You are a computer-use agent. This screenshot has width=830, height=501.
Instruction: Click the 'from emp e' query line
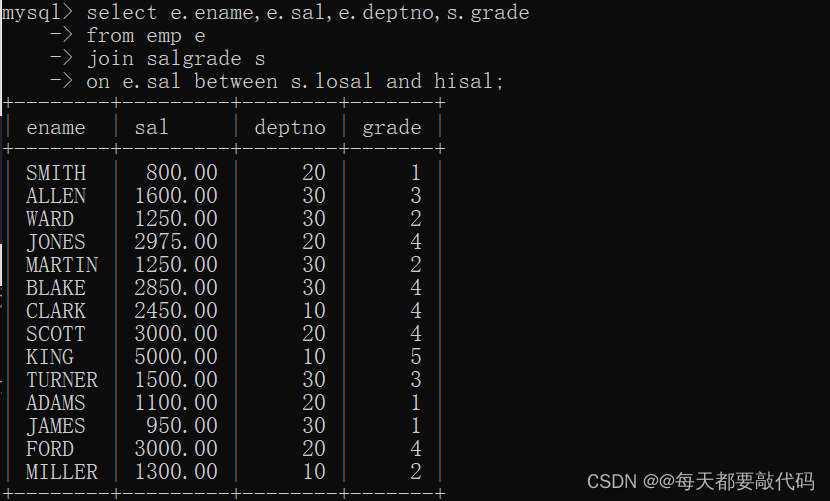click(146, 36)
